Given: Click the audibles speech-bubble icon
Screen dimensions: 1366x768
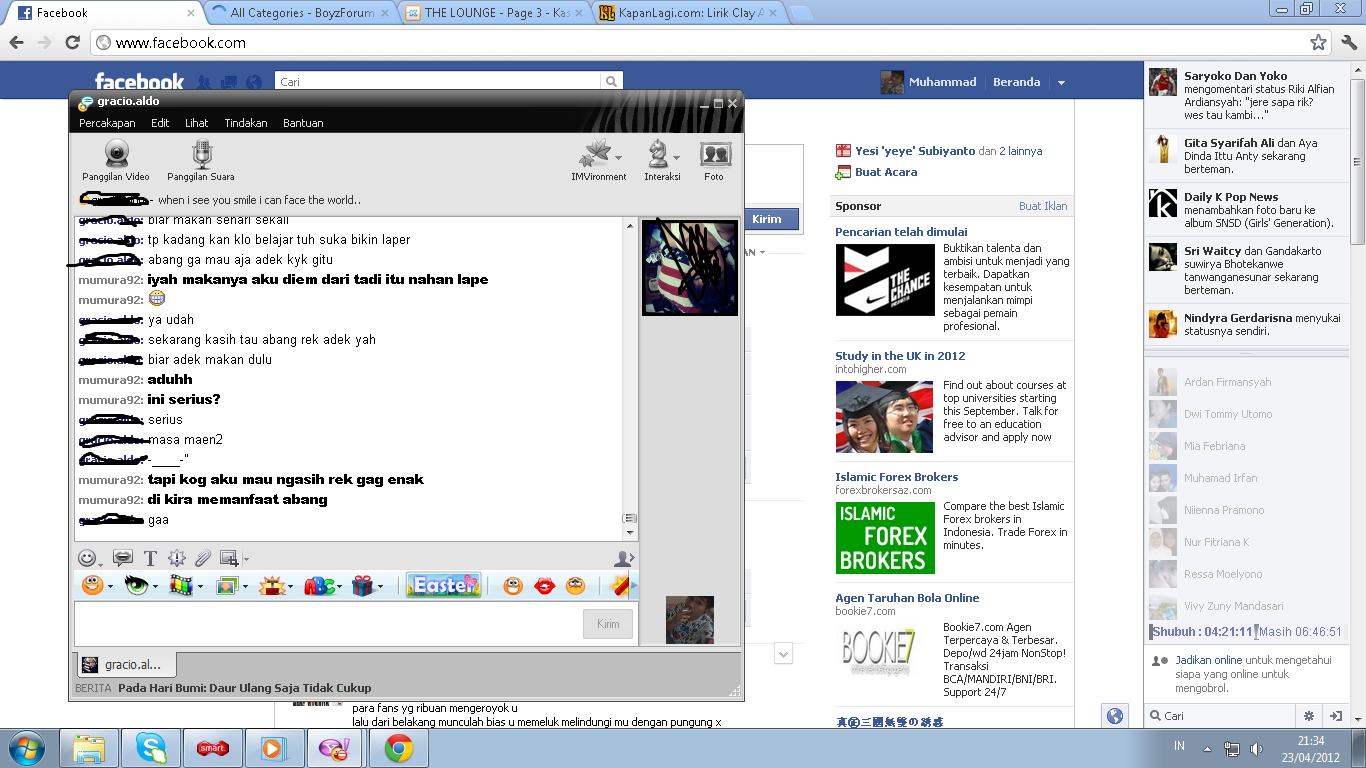Looking at the screenshot, I should click(123, 558).
